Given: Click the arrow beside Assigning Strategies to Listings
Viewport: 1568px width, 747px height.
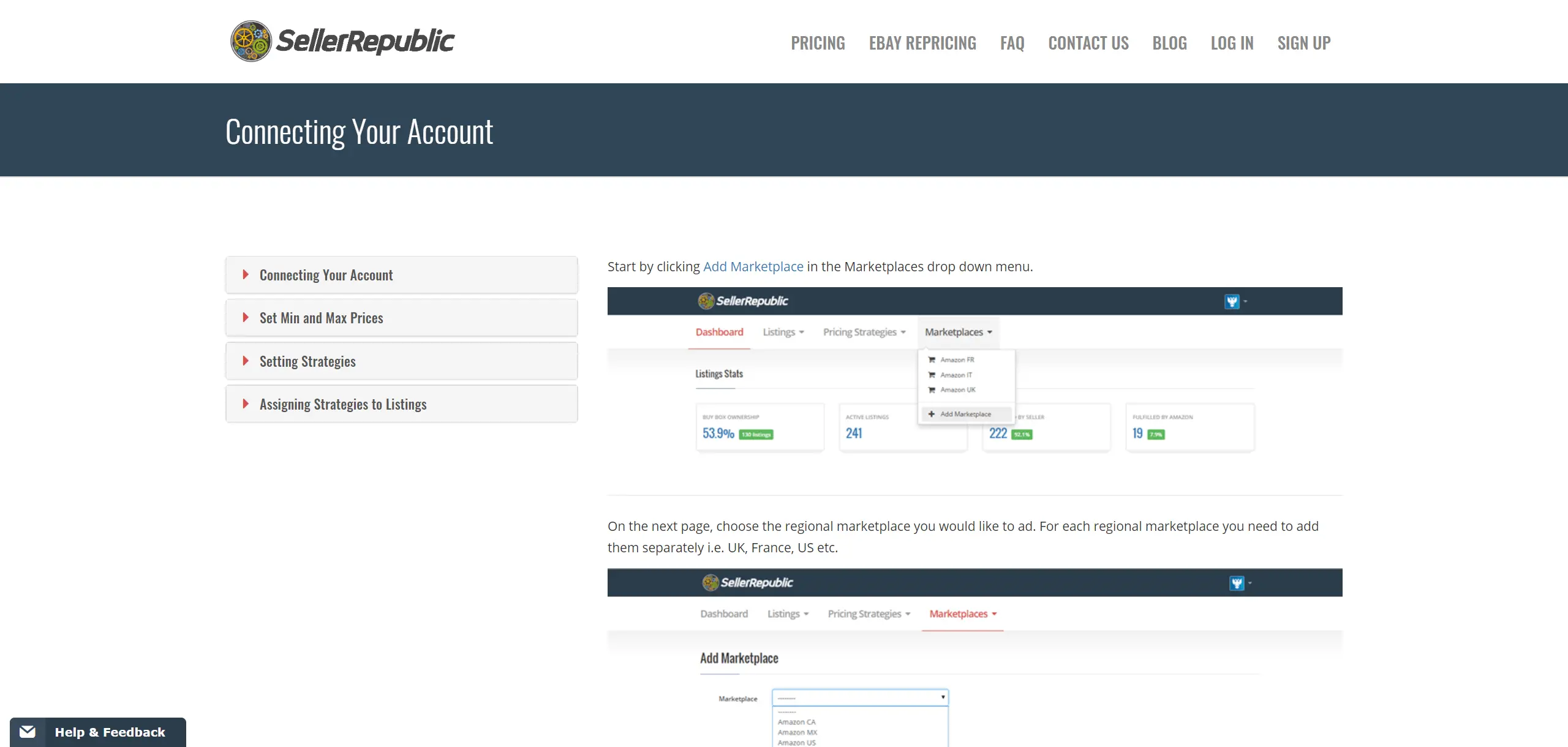Looking at the screenshot, I should click(x=246, y=404).
